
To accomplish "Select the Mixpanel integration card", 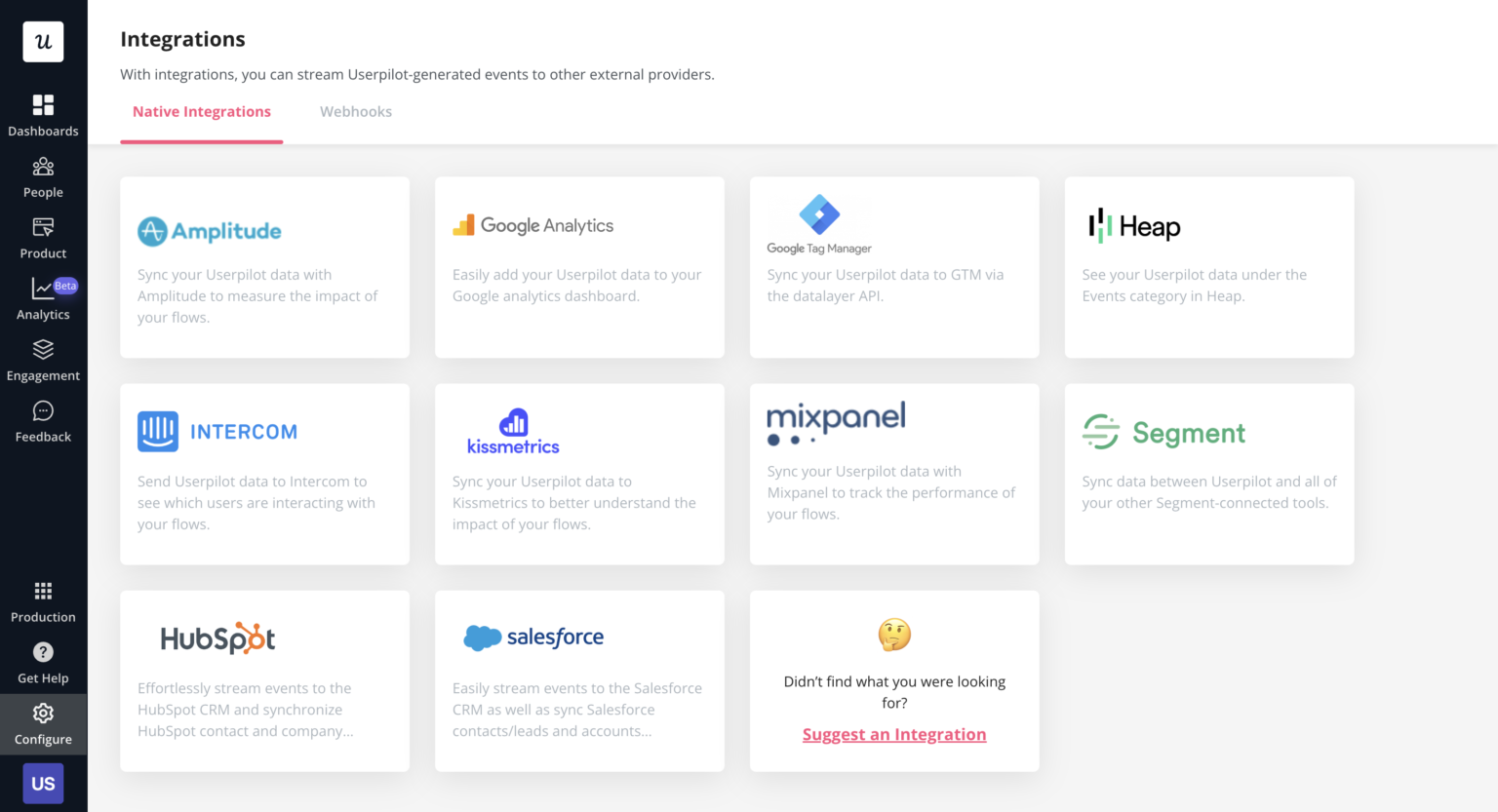I will 893,474.
